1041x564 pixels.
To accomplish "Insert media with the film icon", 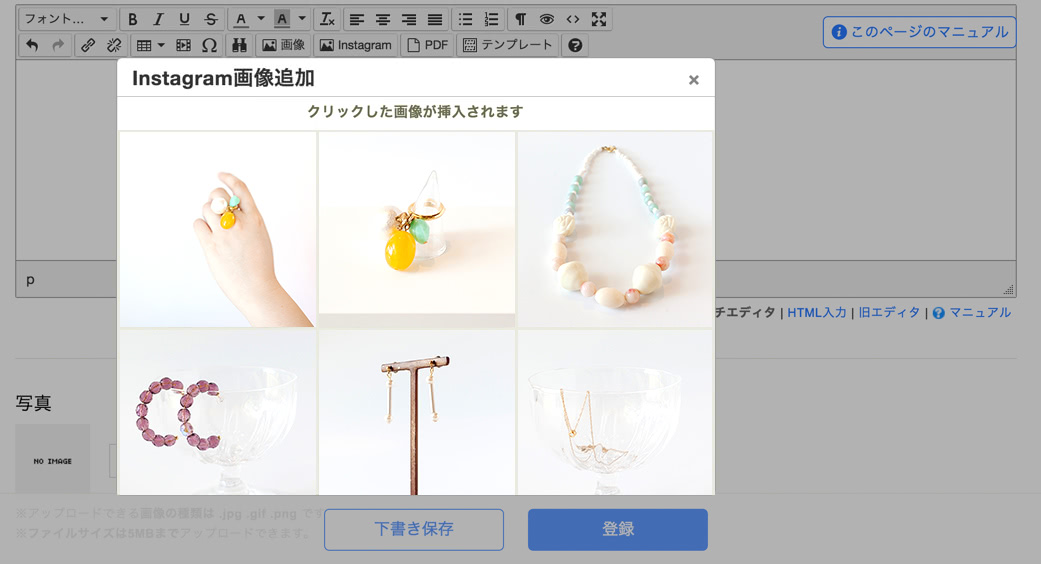I will 184,45.
